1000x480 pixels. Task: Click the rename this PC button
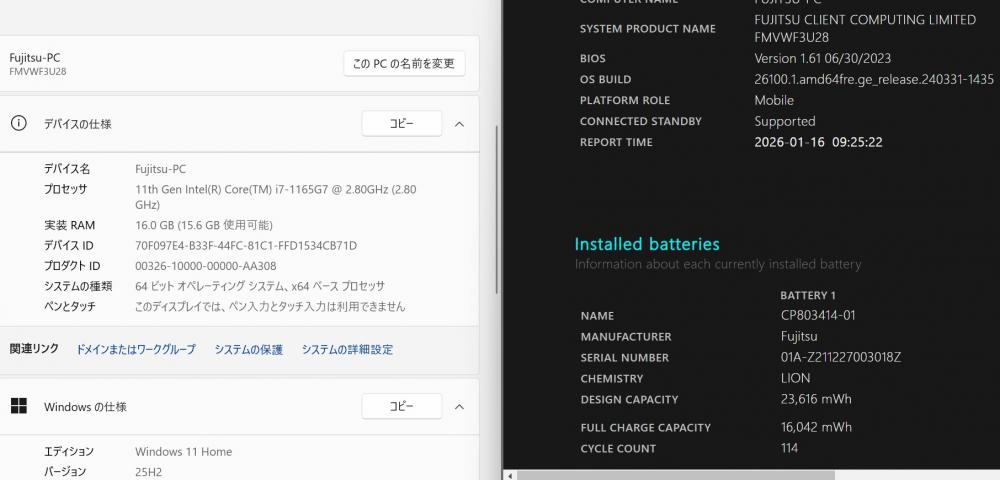[404, 64]
